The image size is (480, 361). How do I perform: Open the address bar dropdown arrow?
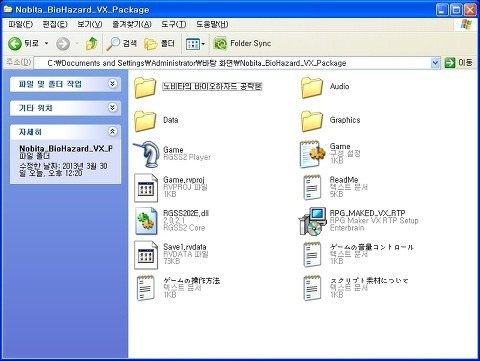coord(435,63)
